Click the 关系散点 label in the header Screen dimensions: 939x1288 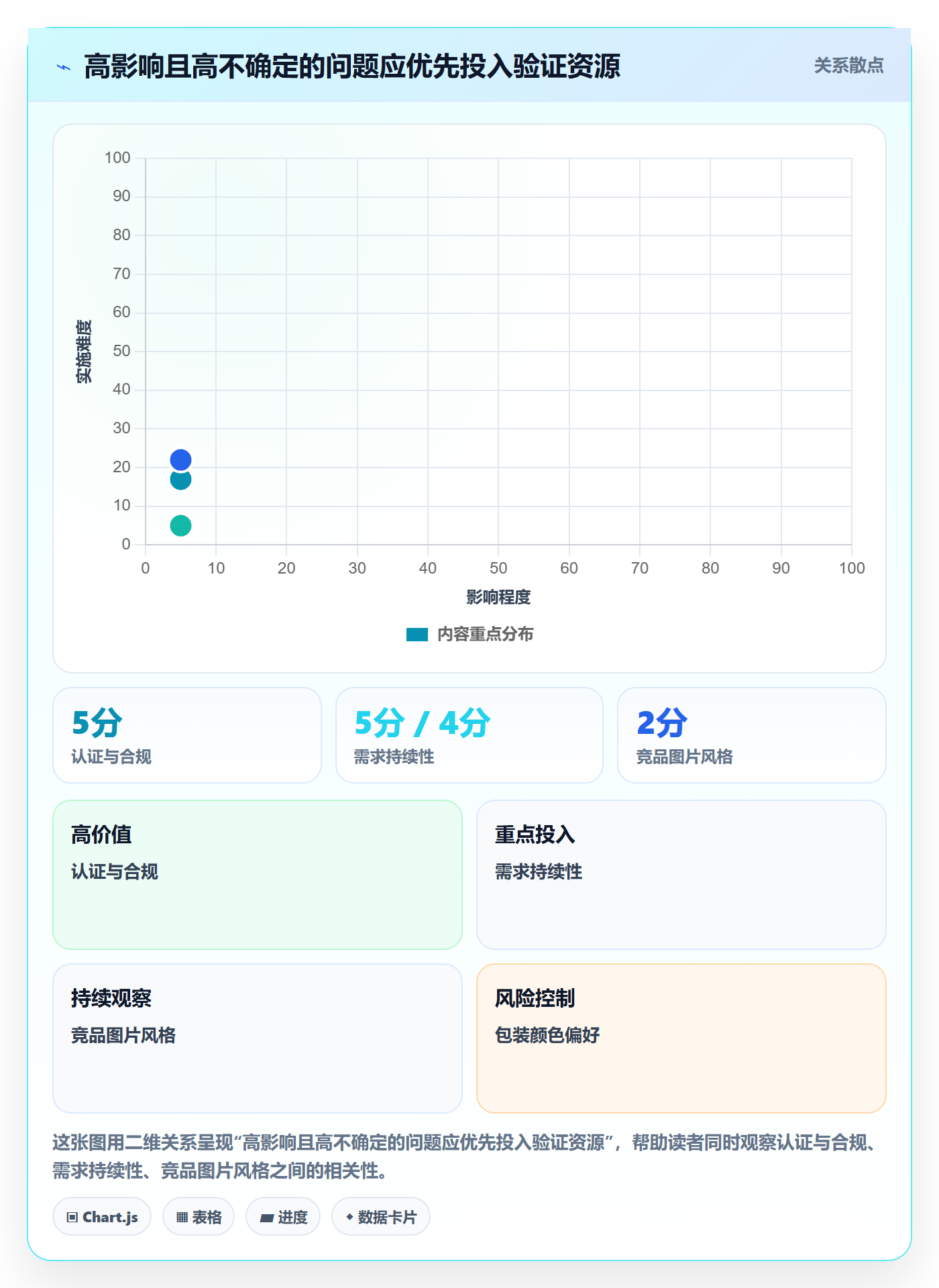point(848,66)
